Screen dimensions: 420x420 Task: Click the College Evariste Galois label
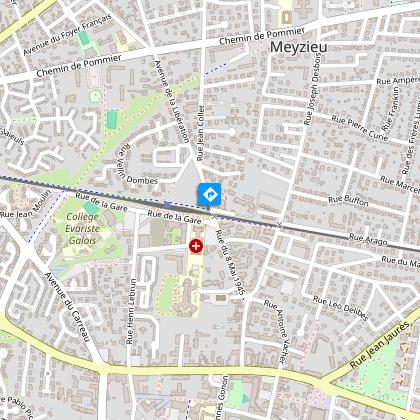pyautogui.click(x=82, y=229)
